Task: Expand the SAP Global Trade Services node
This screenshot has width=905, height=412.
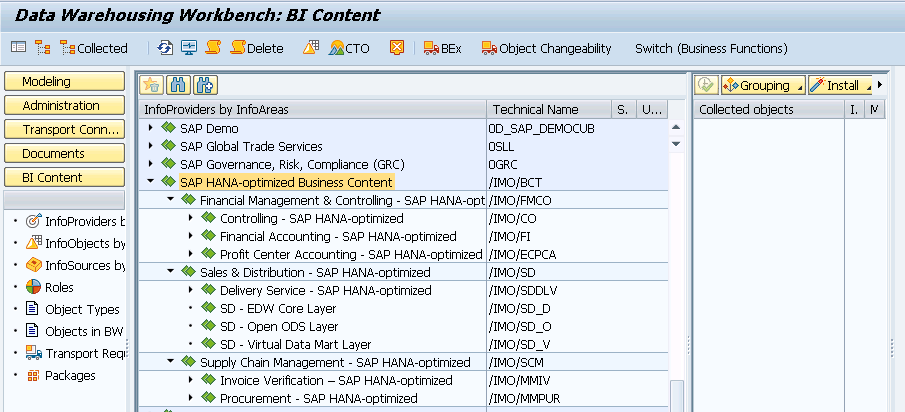Action: [151, 146]
